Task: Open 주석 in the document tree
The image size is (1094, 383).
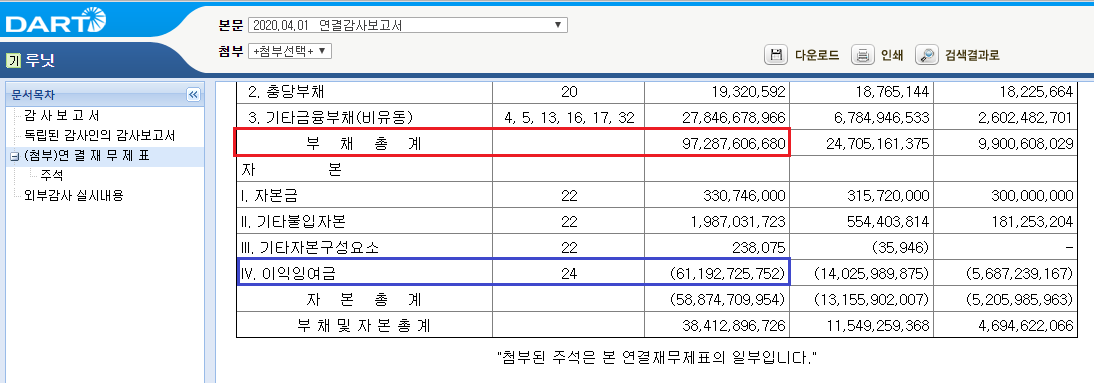Action: tap(52, 175)
